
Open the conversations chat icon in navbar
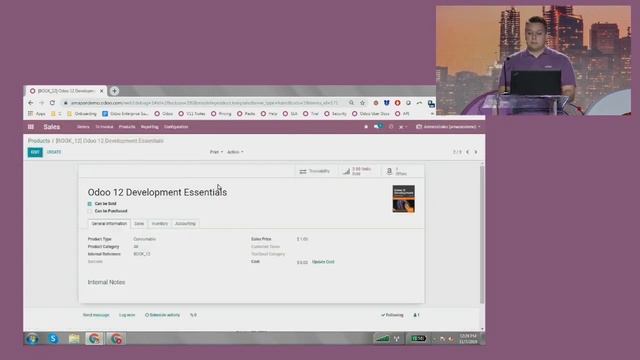[x=378, y=127]
